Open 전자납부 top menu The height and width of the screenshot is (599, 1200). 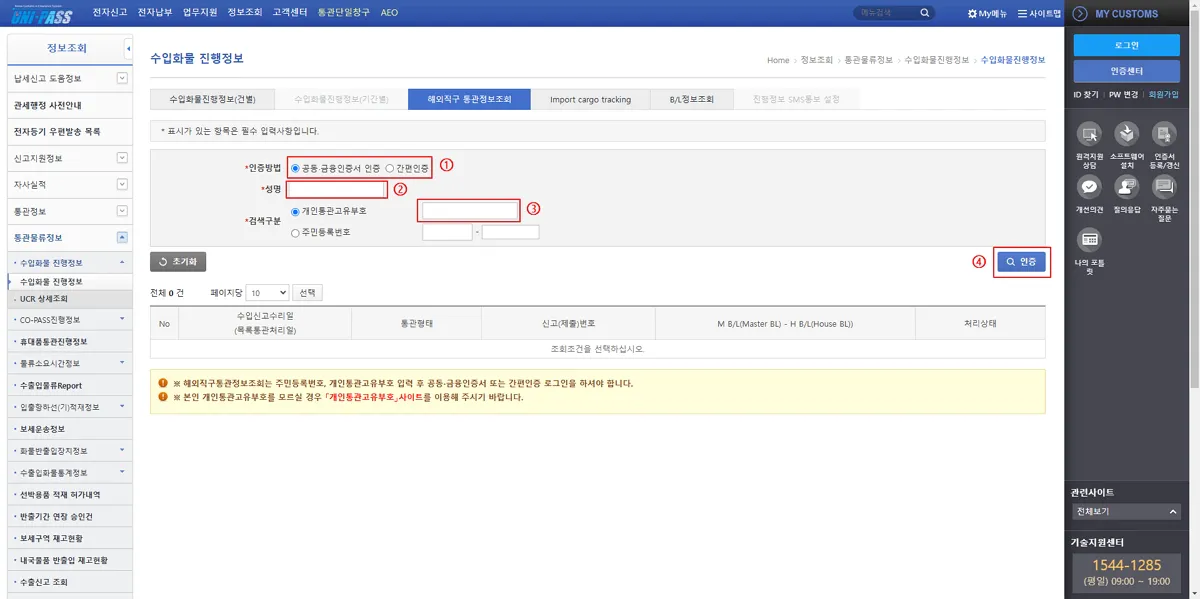(x=155, y=13)
